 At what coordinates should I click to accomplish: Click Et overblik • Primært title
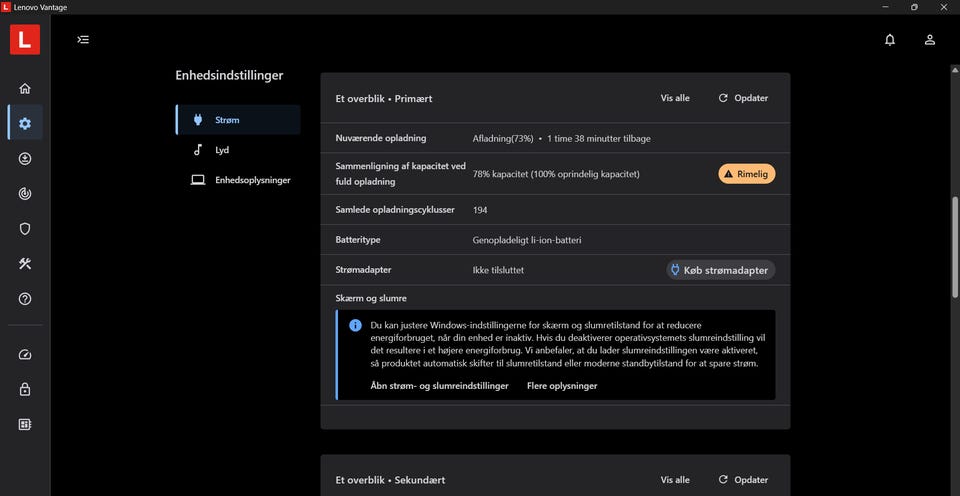click(x=384, y=99)
